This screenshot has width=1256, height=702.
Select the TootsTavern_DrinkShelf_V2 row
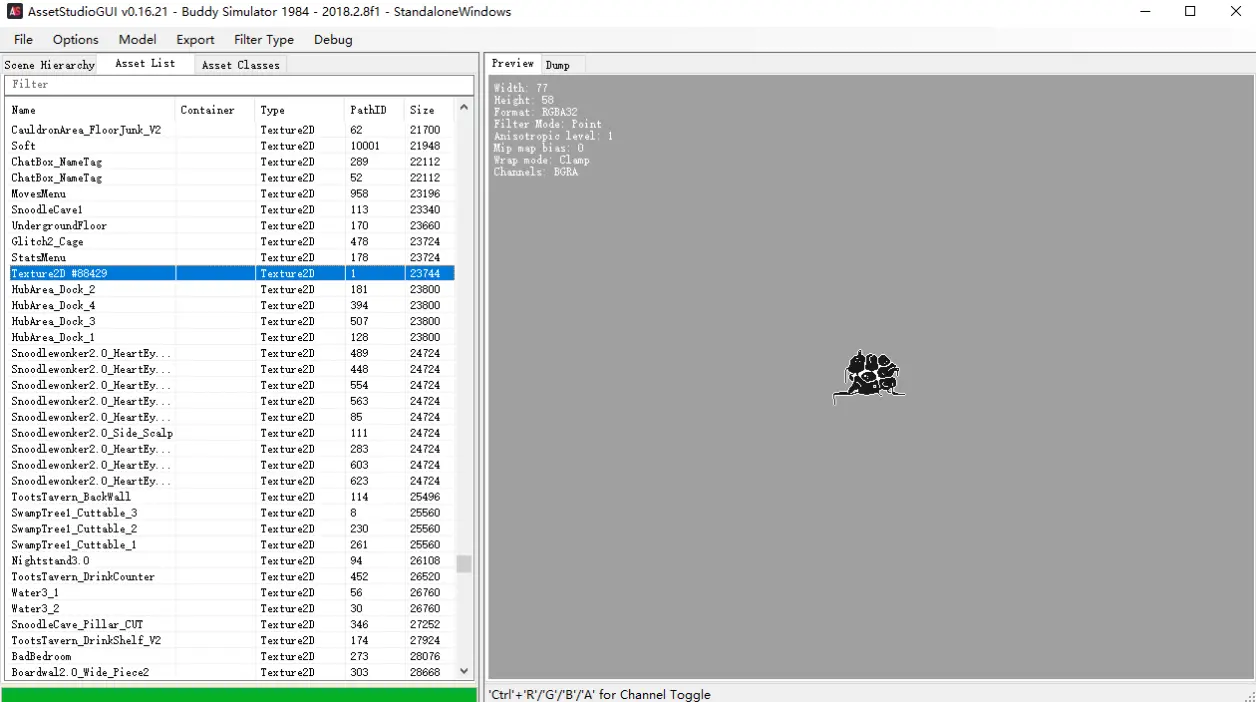pos(230,641)
